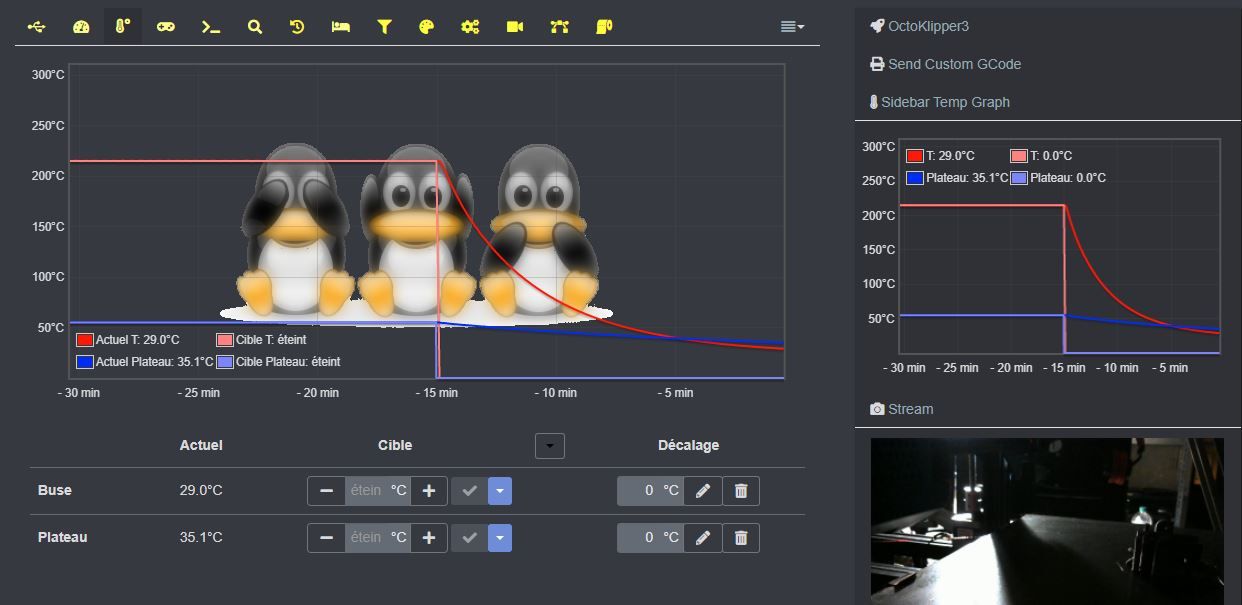Open the yellow scroll note tab
The height and width of the screenshot is (605, 1242).
coord(604,27)
